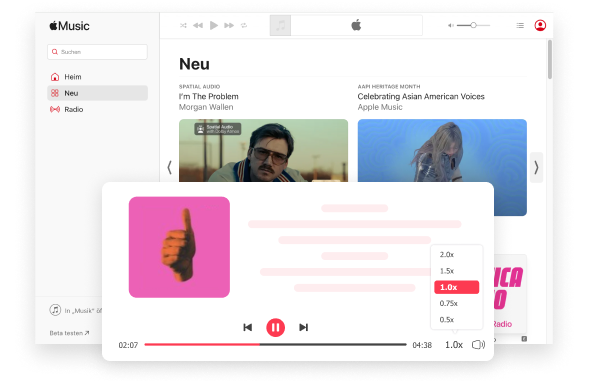This screenshot has height=381, width=595.
Task: Click the Suchen search field
Action: coord(98,52)
